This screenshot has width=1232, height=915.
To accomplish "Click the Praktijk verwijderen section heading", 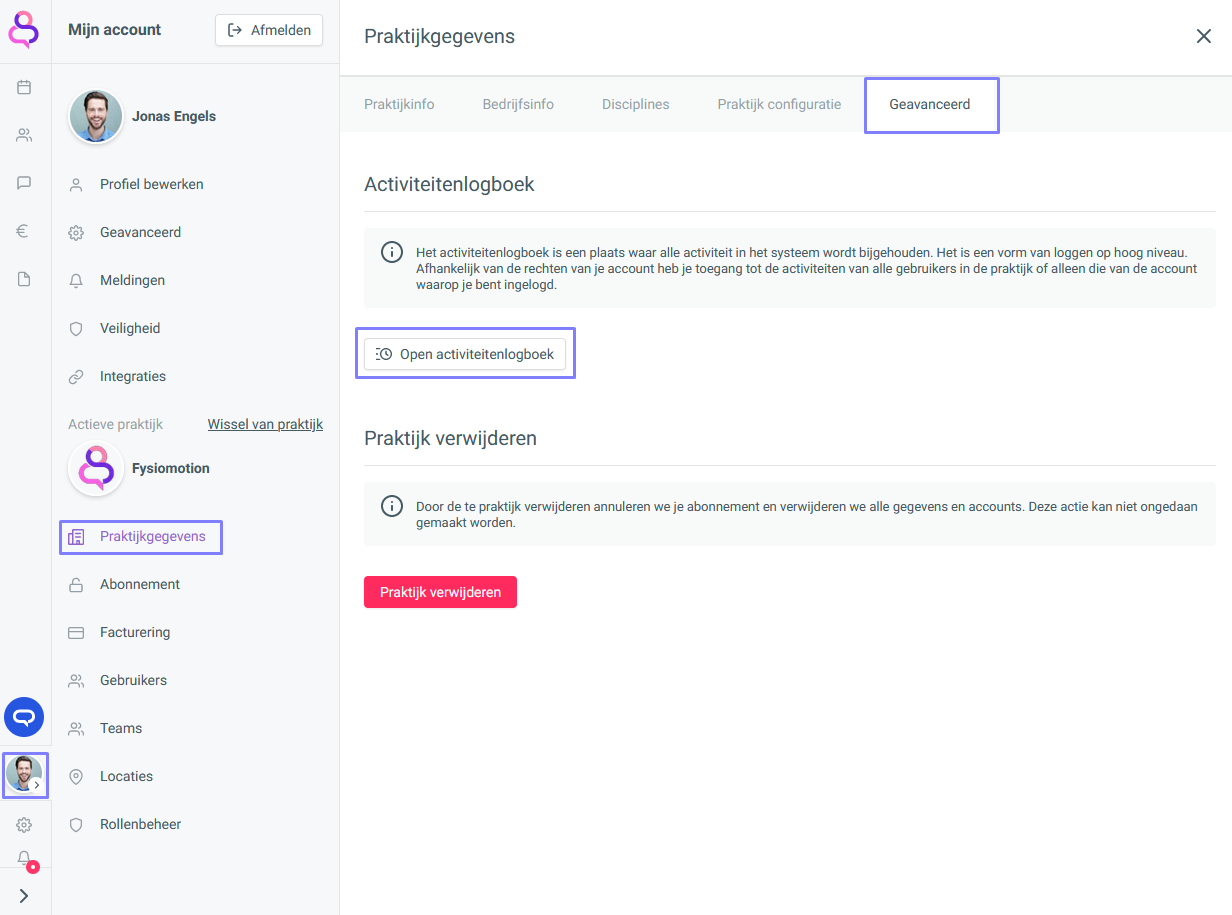I will click(450, 438).
